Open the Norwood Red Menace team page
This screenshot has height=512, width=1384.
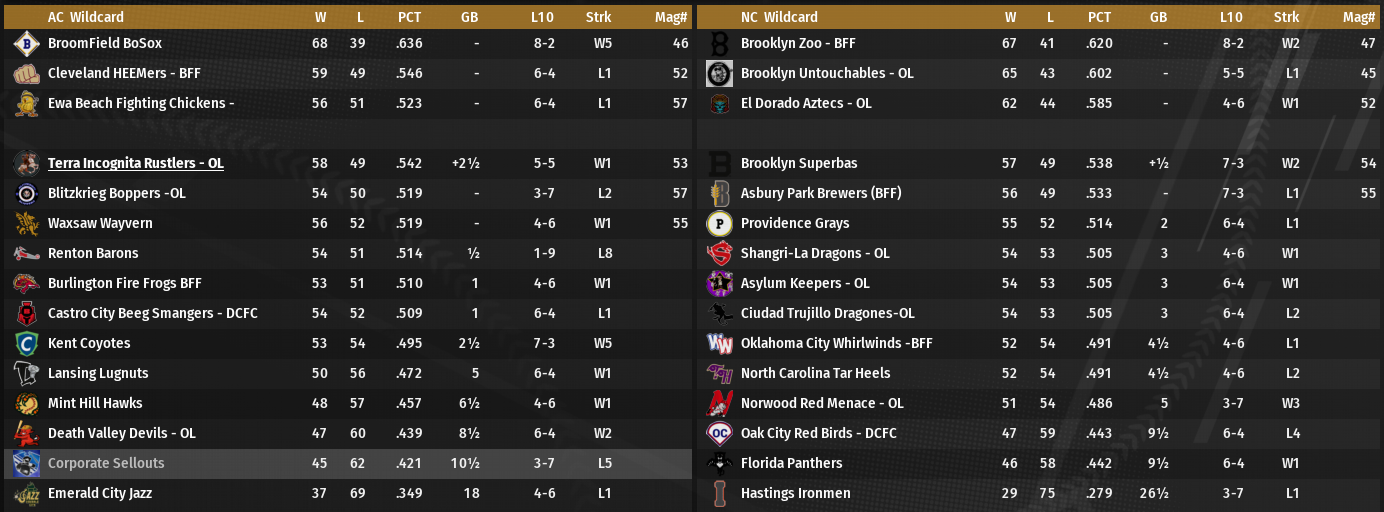click(x=822, y=404)
